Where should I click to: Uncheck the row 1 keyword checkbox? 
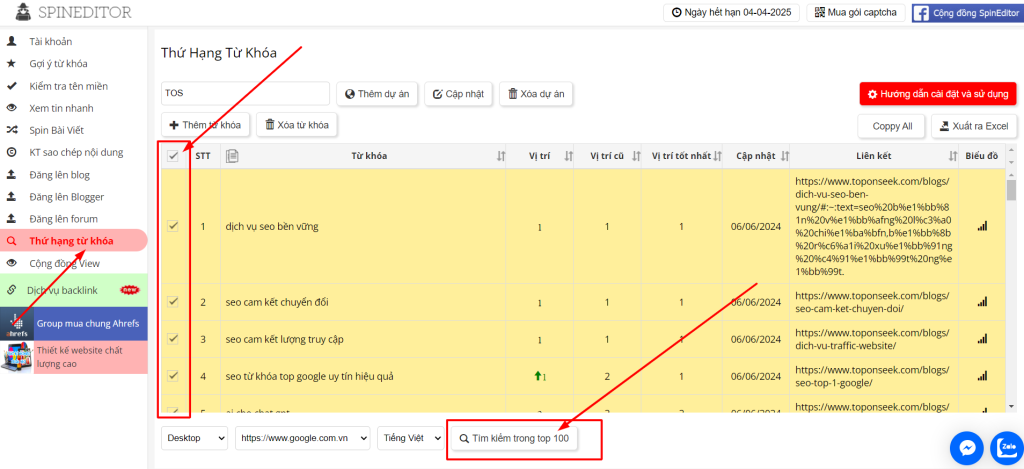173,226
